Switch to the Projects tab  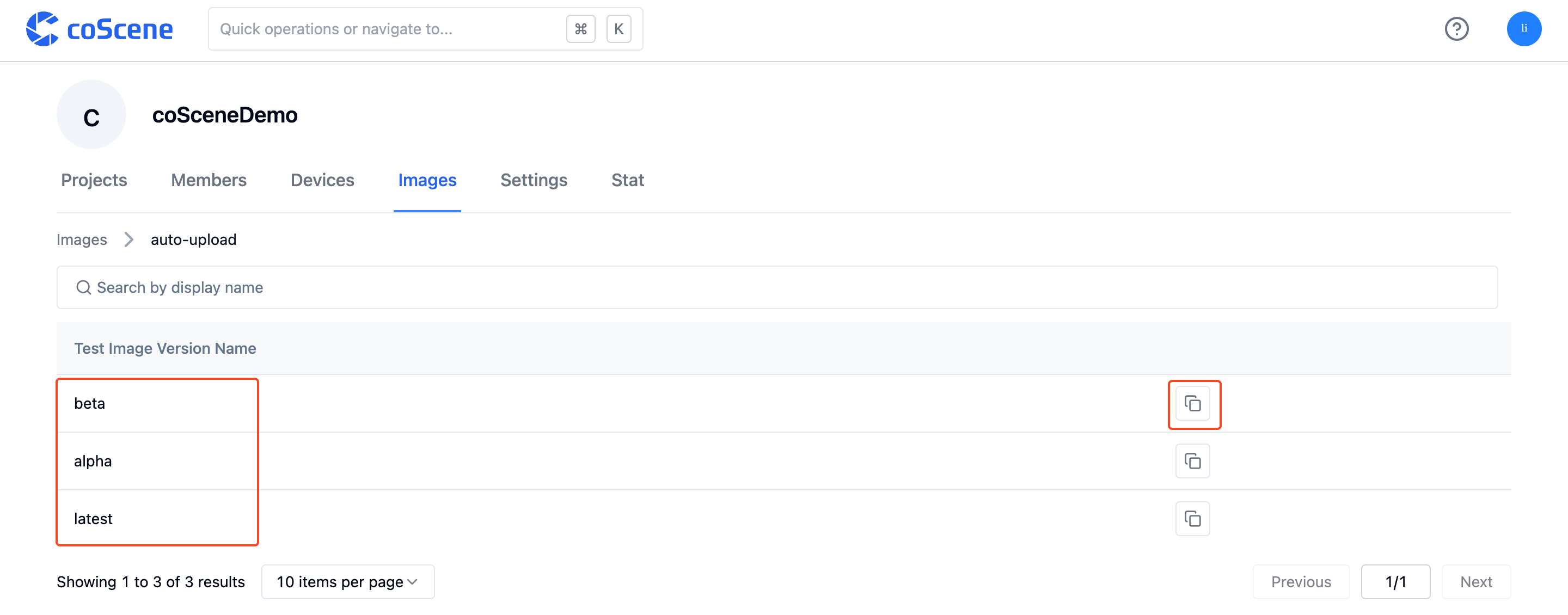pos(93,180)
